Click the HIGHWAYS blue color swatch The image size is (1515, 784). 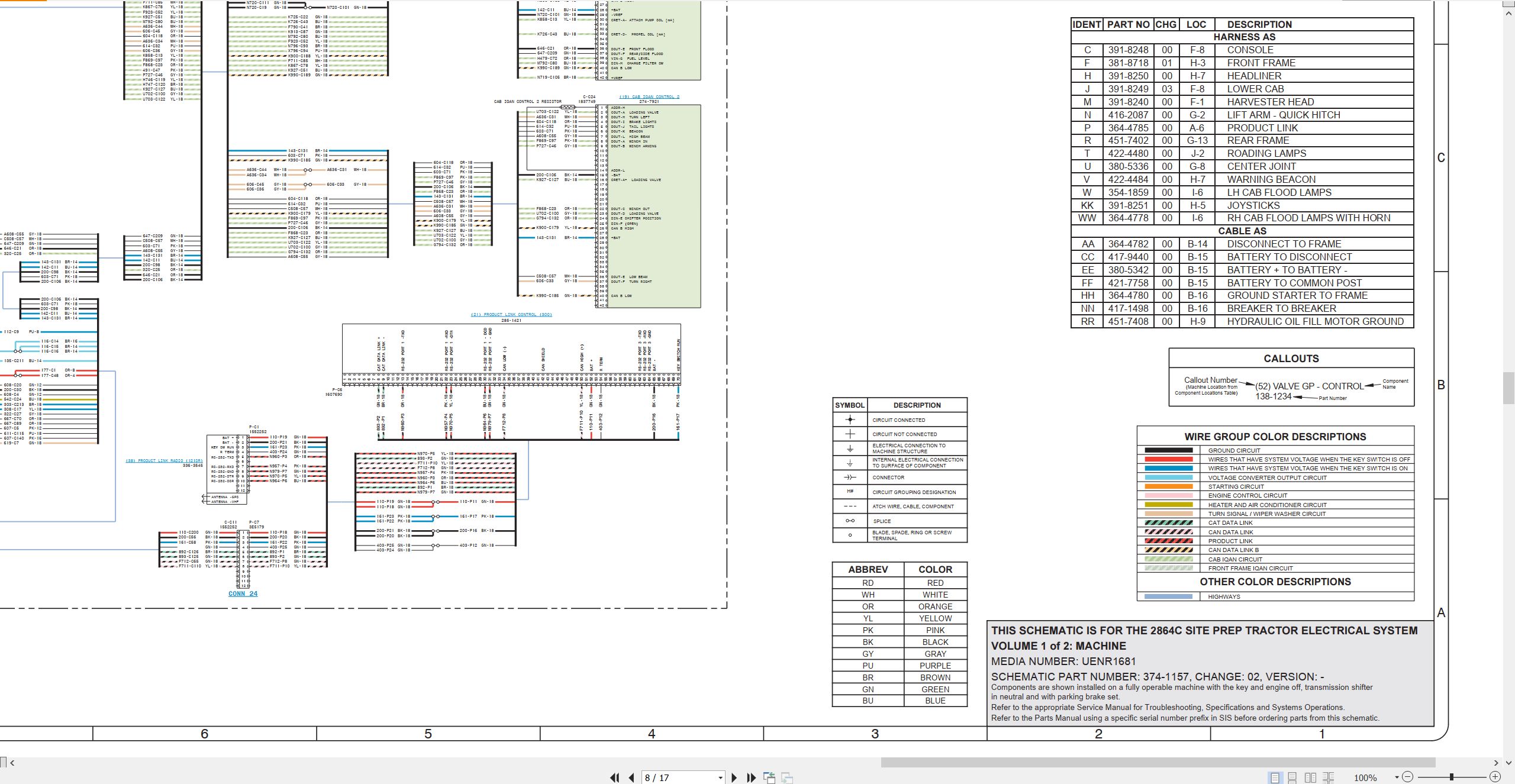[x=1168, y=596]
